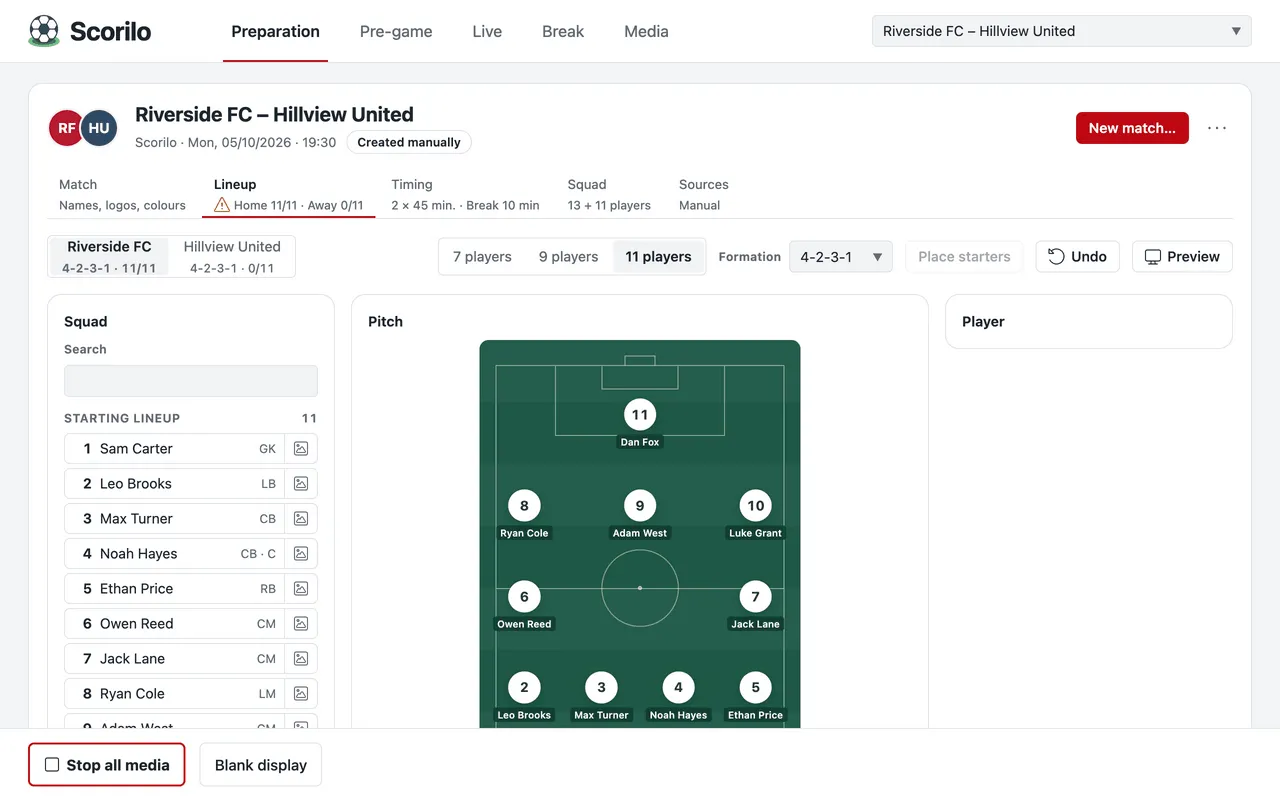Select player 9 Adam West on pitch
Screen dimensions: 1280x800
(640, 514)
